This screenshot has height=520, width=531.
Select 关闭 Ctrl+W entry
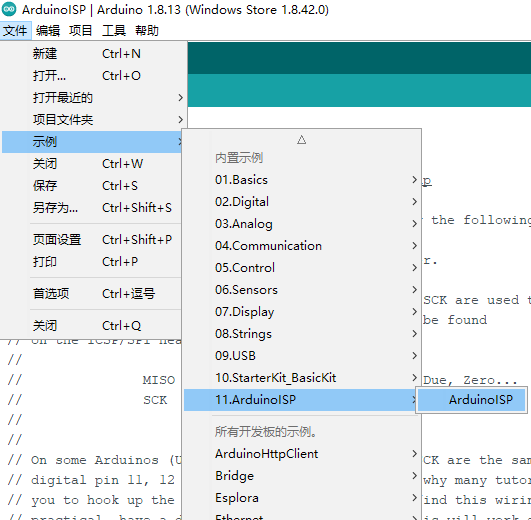(92, 164)
